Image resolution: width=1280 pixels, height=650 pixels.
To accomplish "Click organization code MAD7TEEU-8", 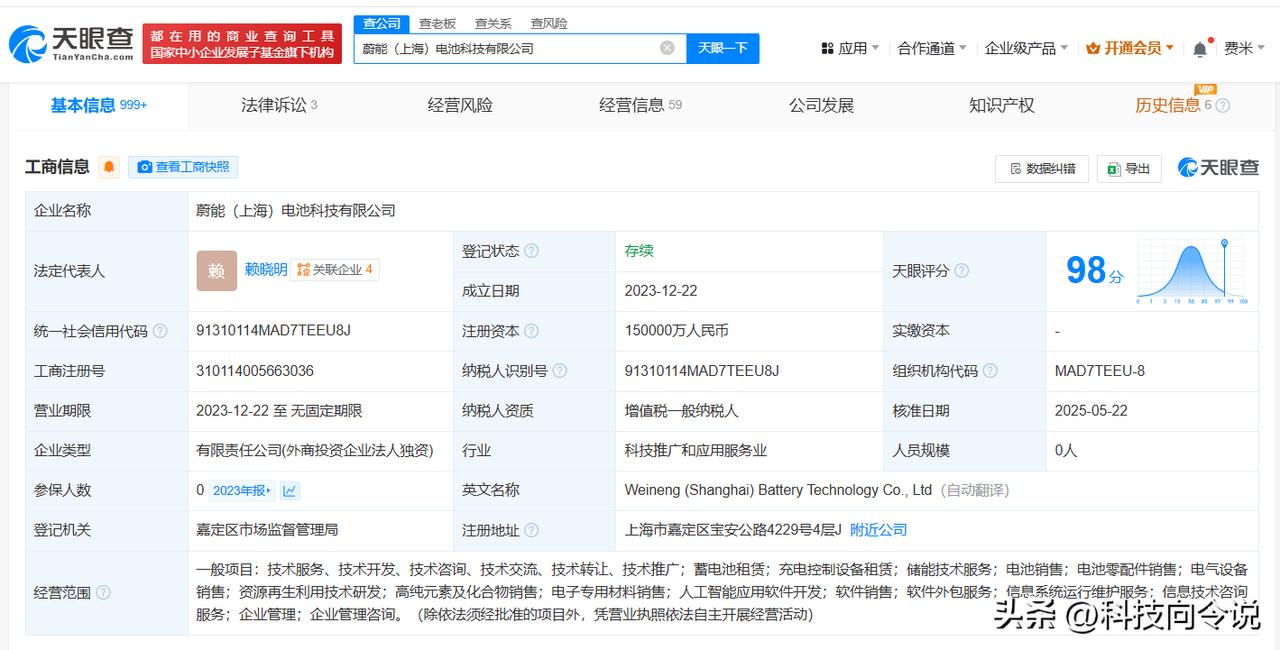I will pos(1100,371).
